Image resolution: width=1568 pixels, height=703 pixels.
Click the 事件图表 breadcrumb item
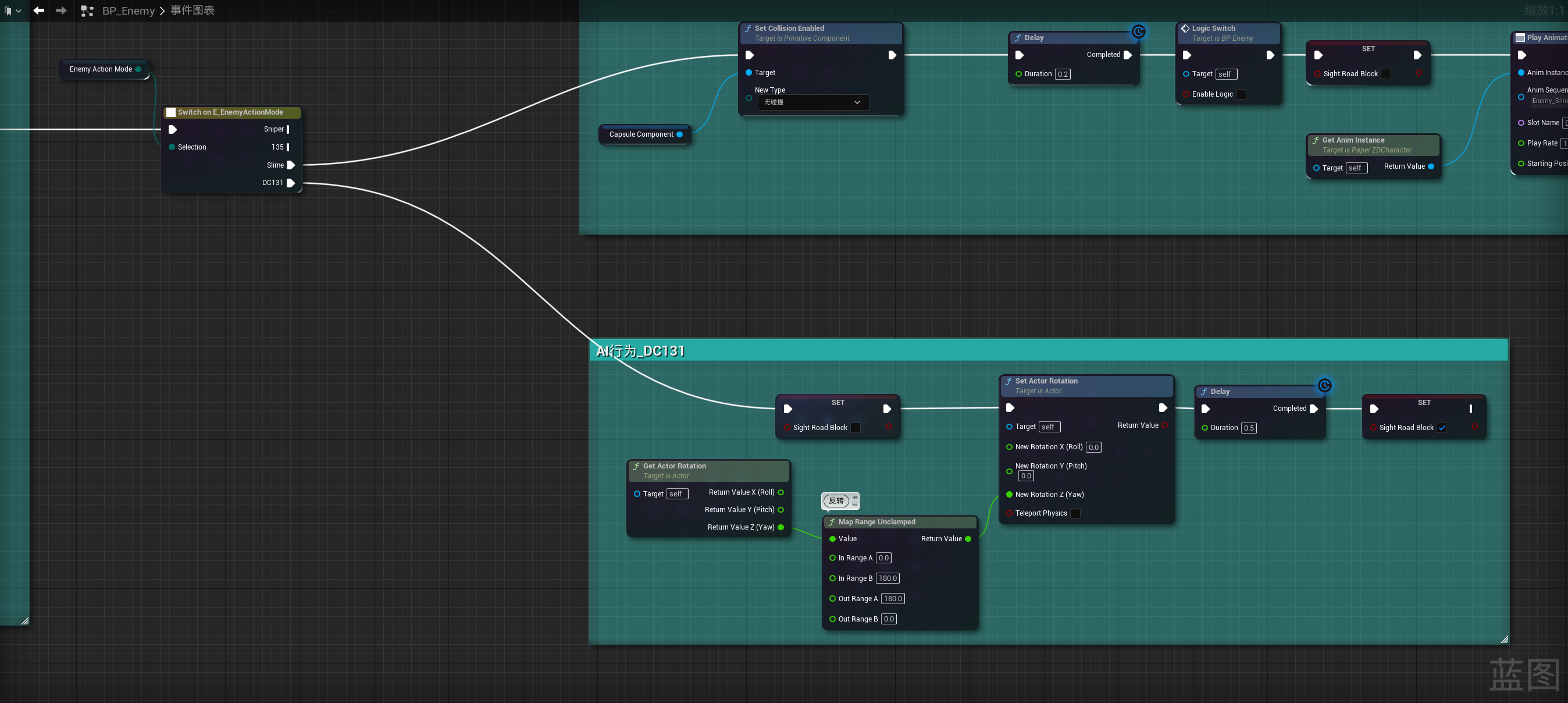pyautogui.click(x=193, y=10)
